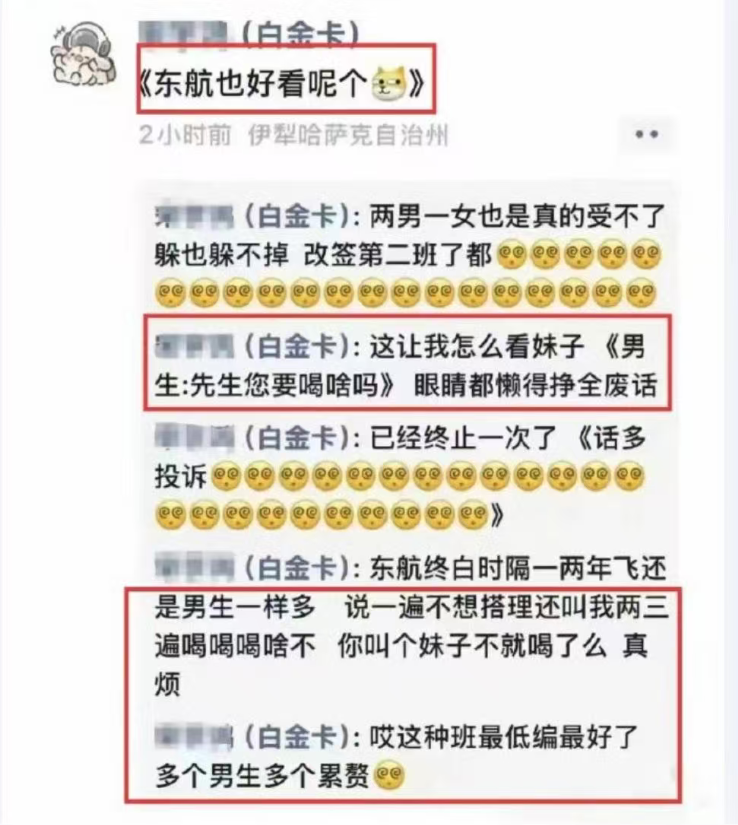Tap the first dizzy emoji after 投诉
Viewport: 738px width, 825px height.
226,476
